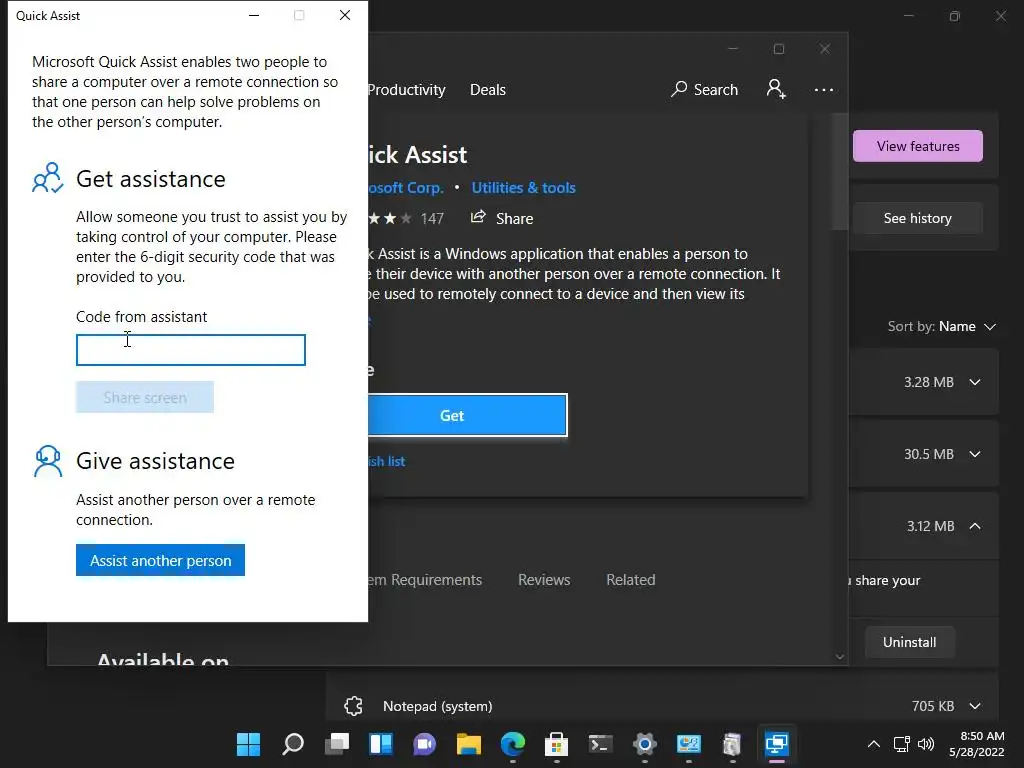Click the Store page vertical scrollbar thumb
The image size is (1024, 768).
point(840,172)
